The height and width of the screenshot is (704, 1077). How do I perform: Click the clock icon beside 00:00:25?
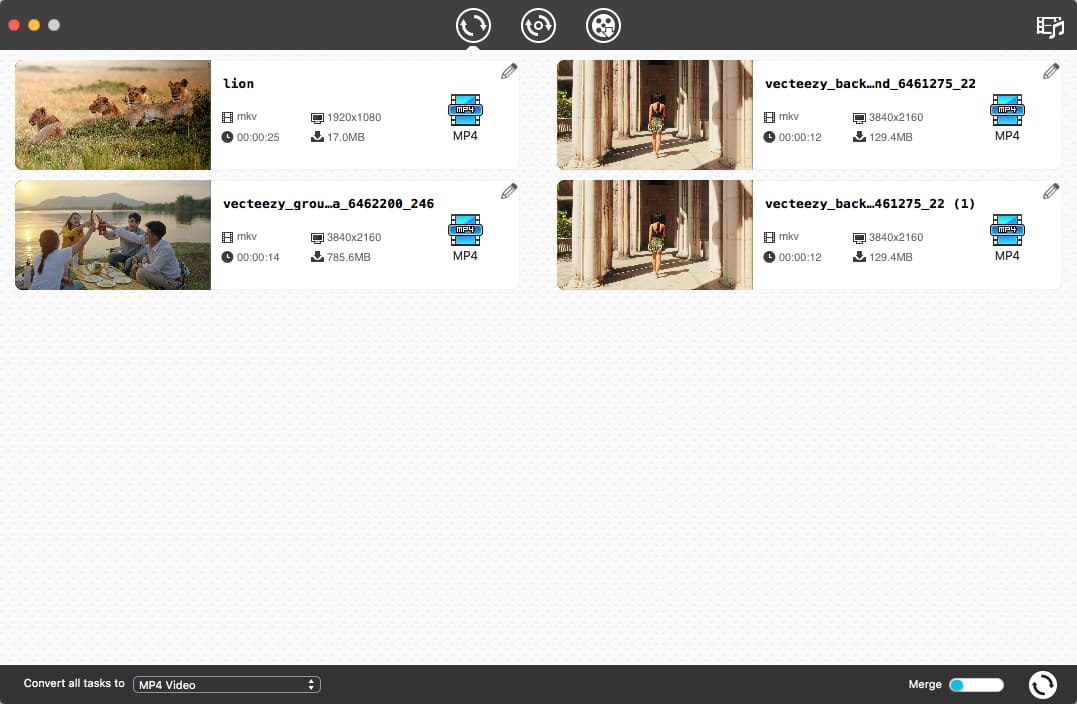click(227, 137)
